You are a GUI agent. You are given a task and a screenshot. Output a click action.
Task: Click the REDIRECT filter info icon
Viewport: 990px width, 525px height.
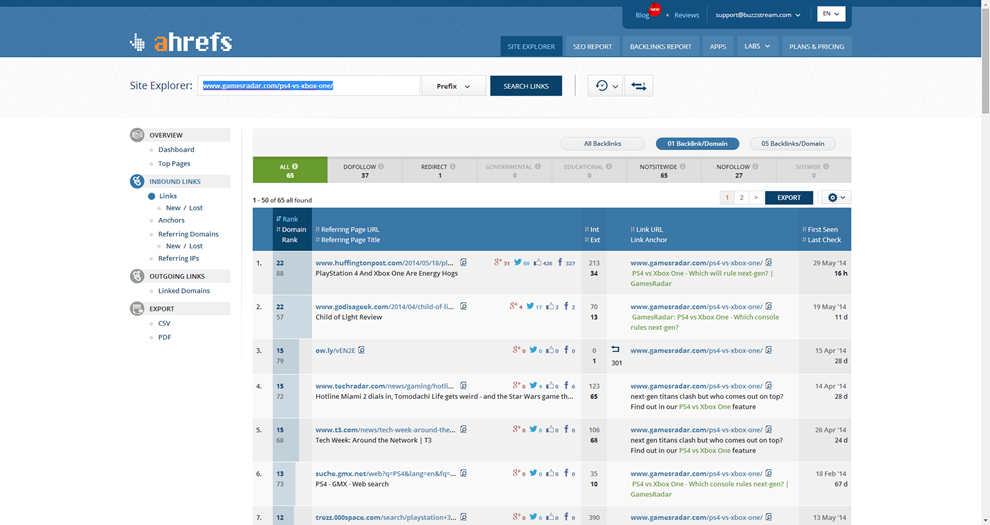pyautogui.click(x=453, y=167)
